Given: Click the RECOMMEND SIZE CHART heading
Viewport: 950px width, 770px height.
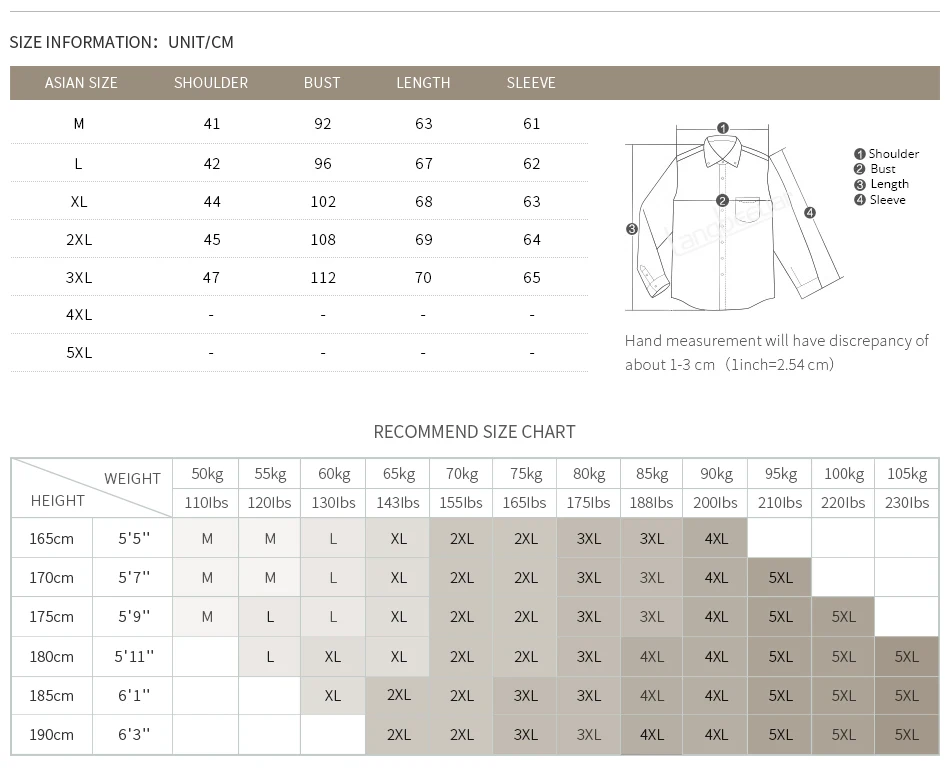Looking at the screenshot, I should pyautogui.click(x=474, y=432).
